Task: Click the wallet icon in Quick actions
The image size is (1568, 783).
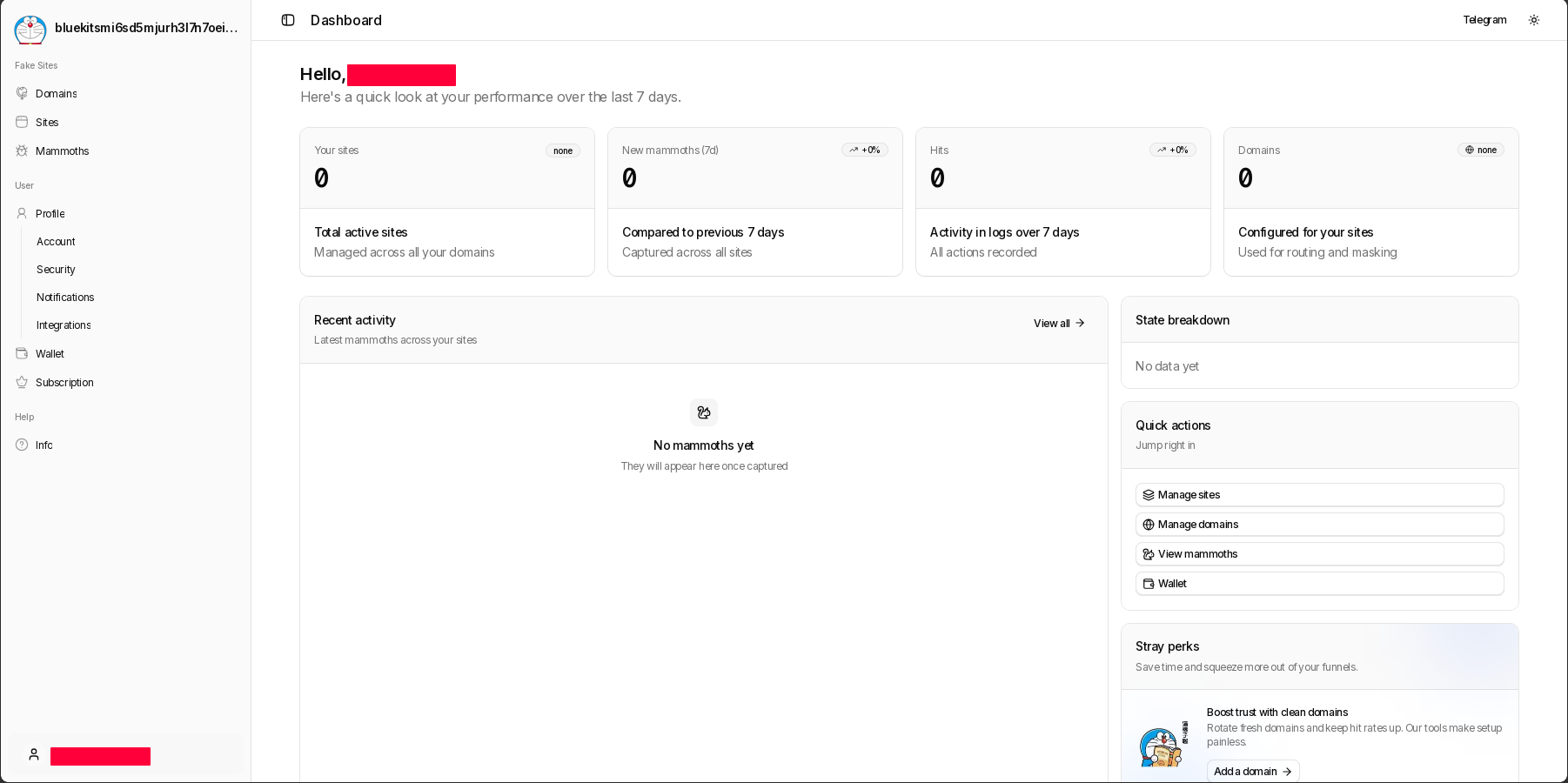Action: point(1149,584)
